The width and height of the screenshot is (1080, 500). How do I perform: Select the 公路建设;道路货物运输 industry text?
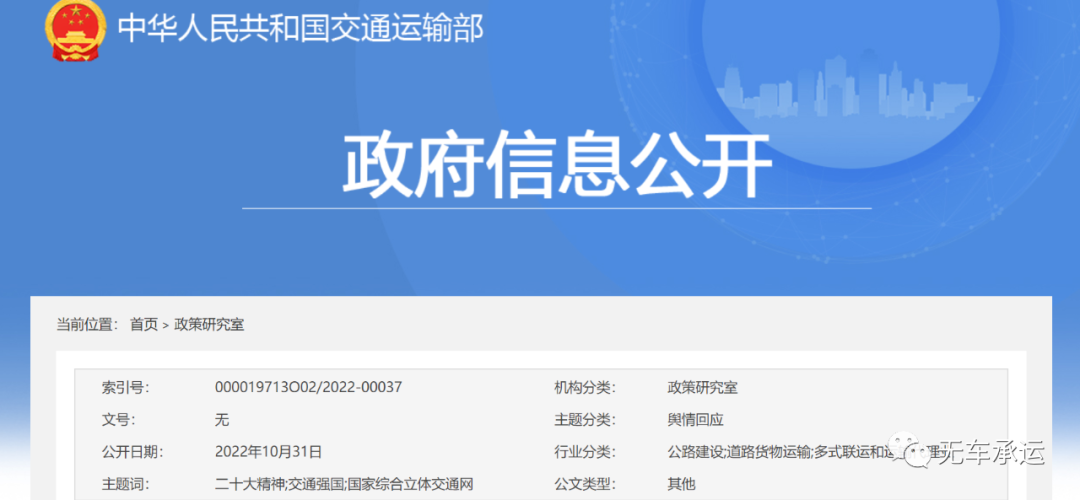[740, 452]
